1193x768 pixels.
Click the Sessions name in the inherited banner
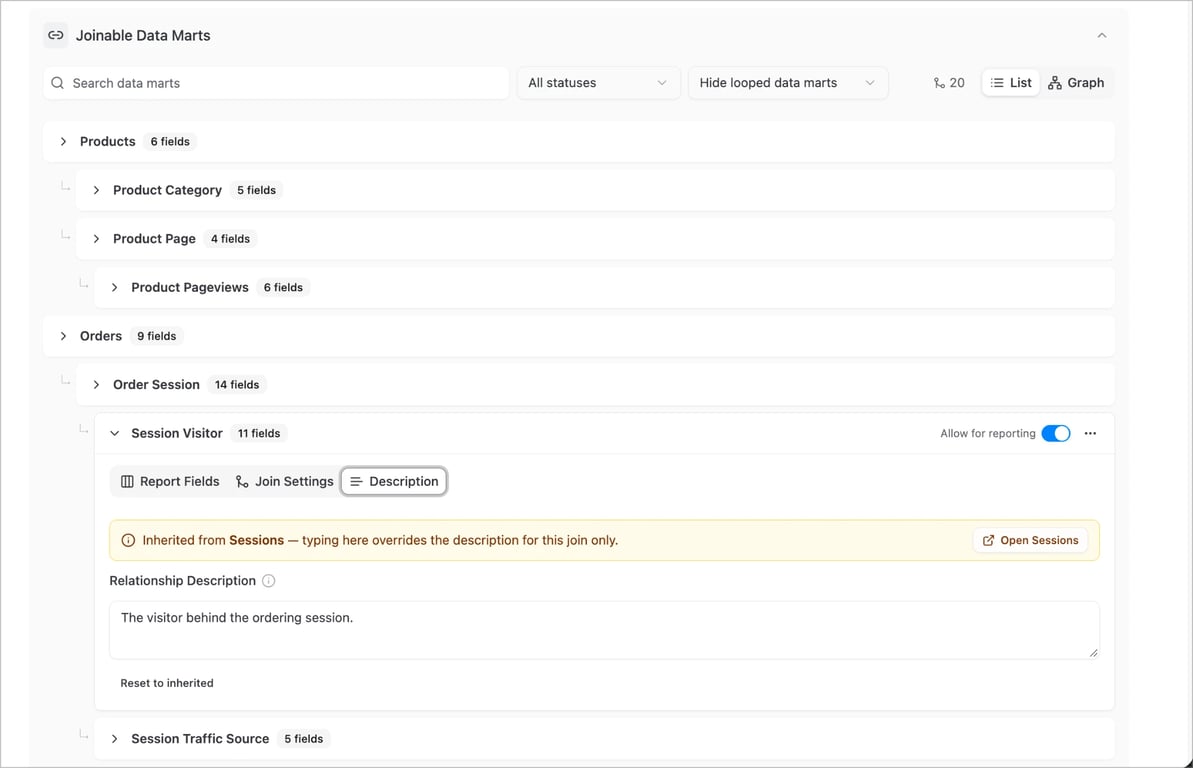click(256, 540)
